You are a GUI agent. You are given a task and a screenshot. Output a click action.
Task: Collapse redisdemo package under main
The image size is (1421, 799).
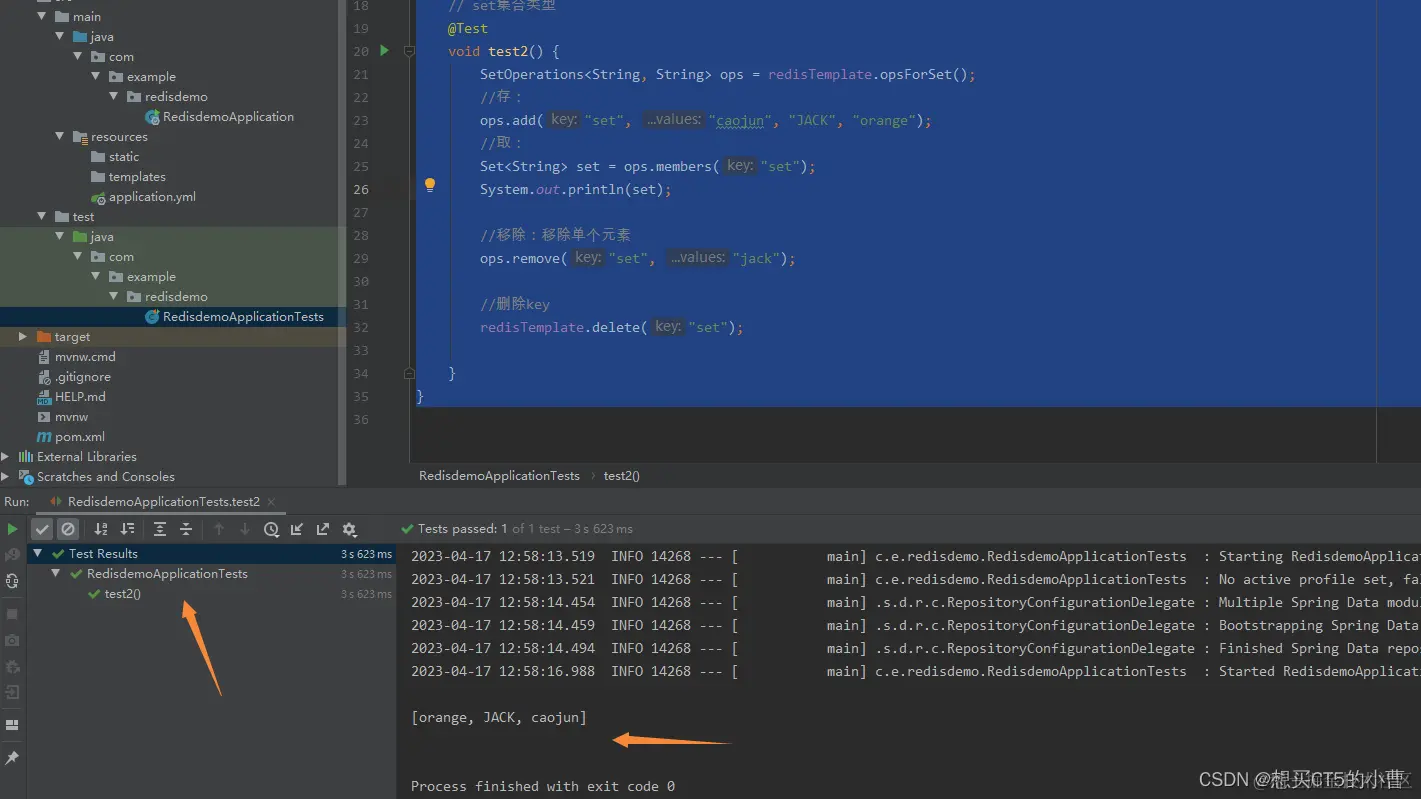114,96
